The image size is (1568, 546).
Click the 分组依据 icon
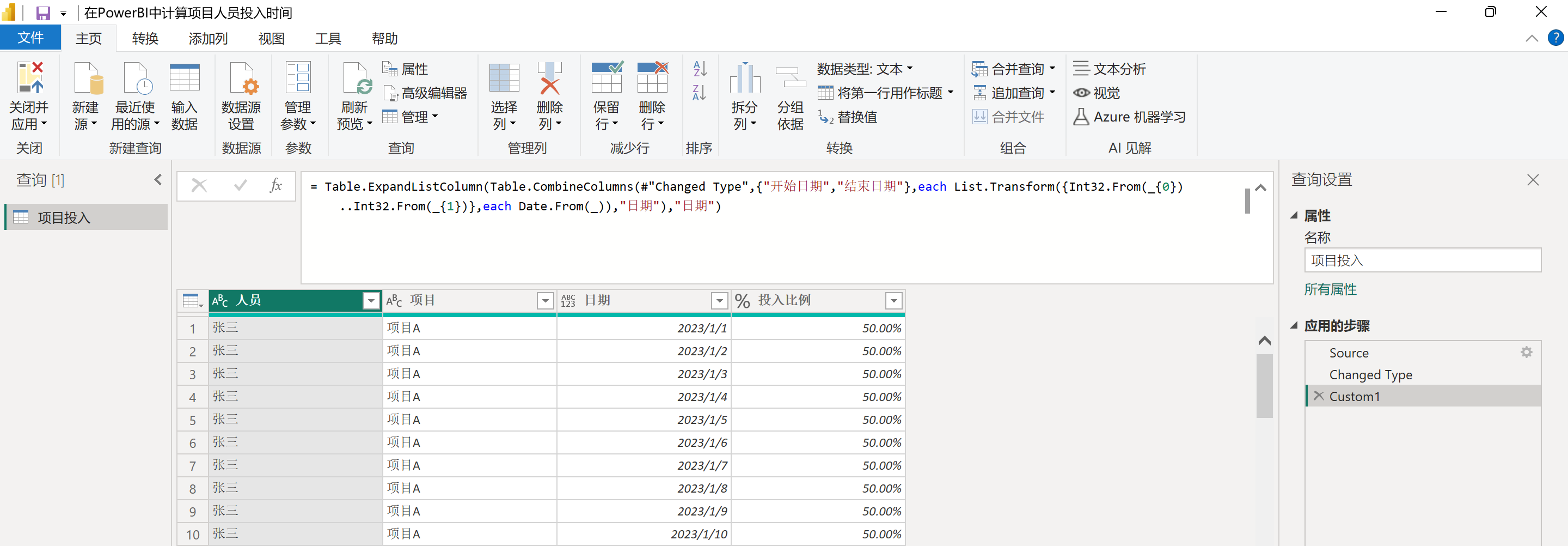coord(791,77)
